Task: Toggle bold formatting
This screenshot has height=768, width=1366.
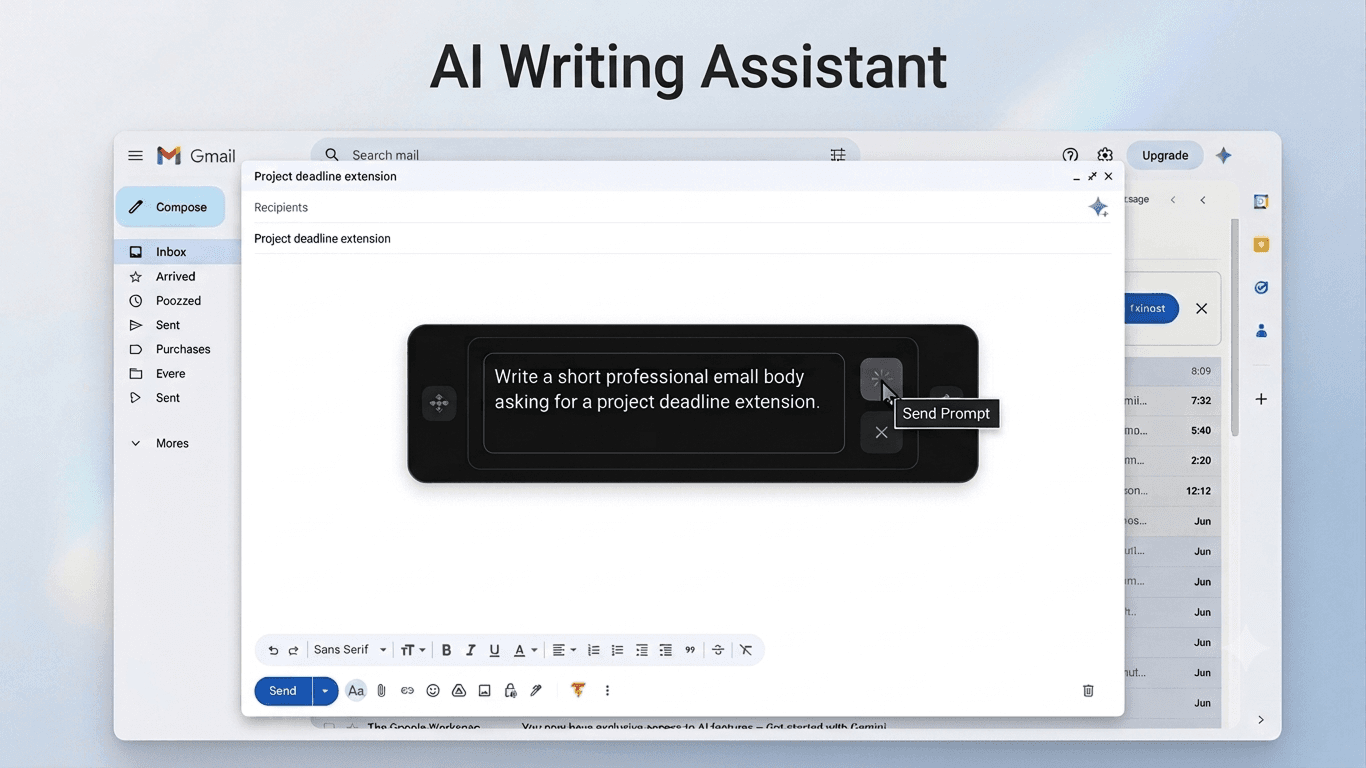Action: click(446, 650)
